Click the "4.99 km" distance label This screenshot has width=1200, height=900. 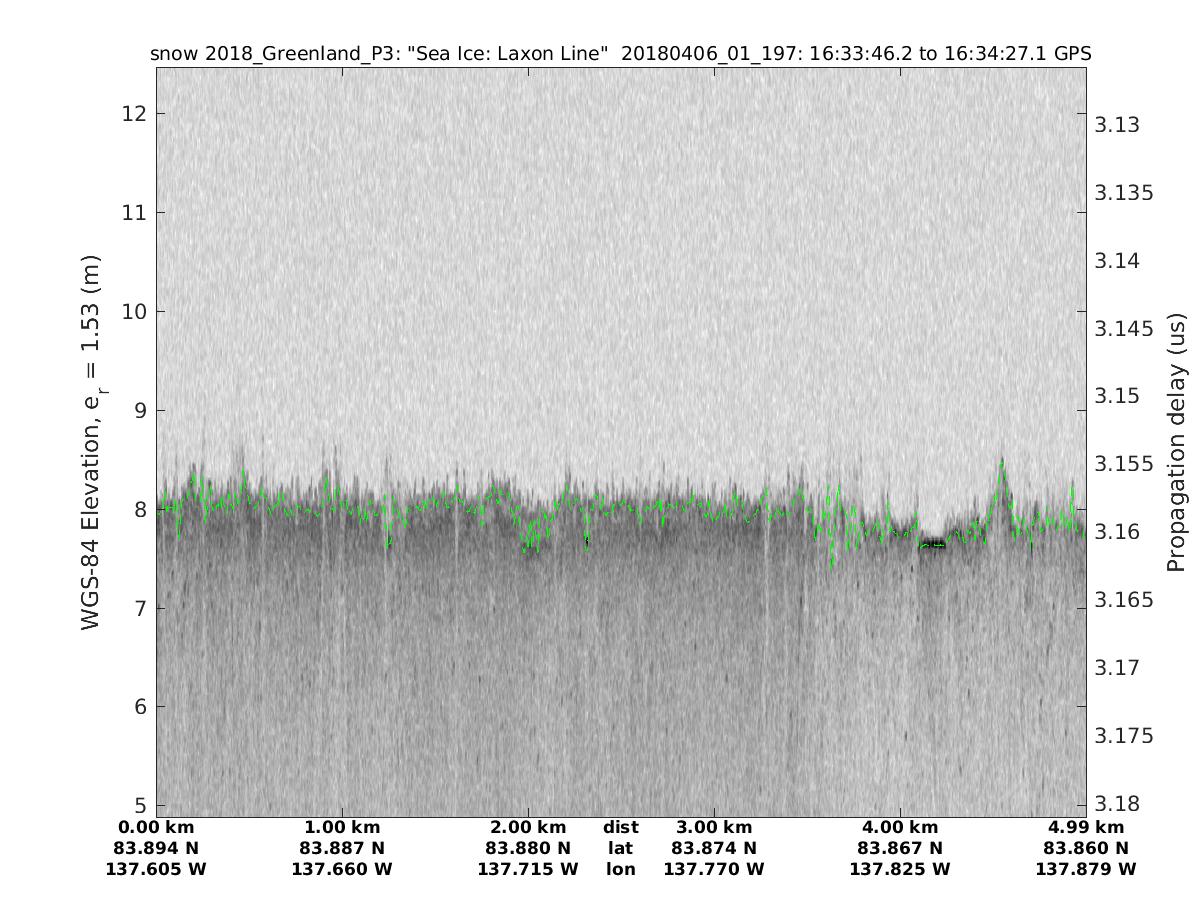[1086, 827]
